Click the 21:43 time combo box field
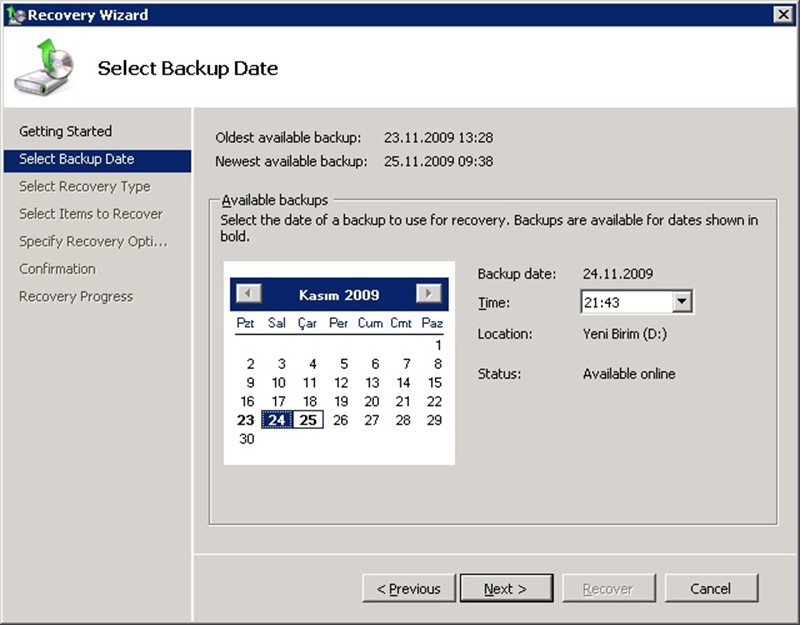This screenshot has height=625, width=800. click(x=626, y=302)
